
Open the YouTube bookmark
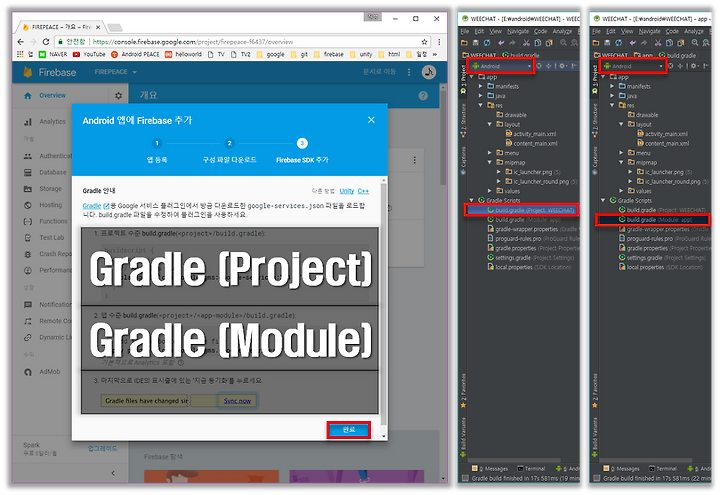click(x=89, y=54)
